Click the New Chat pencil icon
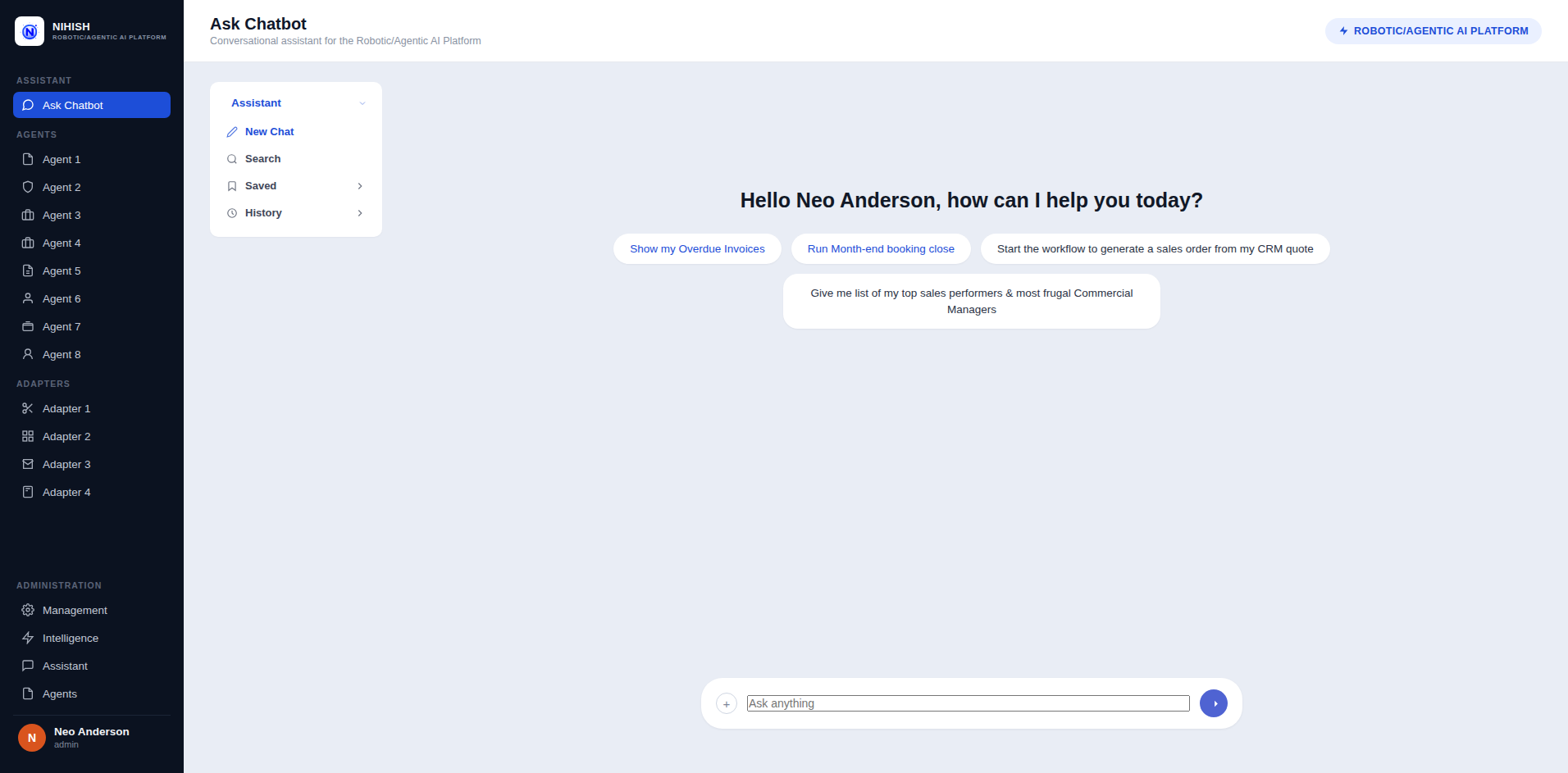The width and height of the screenshot is (1568, 773). tap(232, 132)
